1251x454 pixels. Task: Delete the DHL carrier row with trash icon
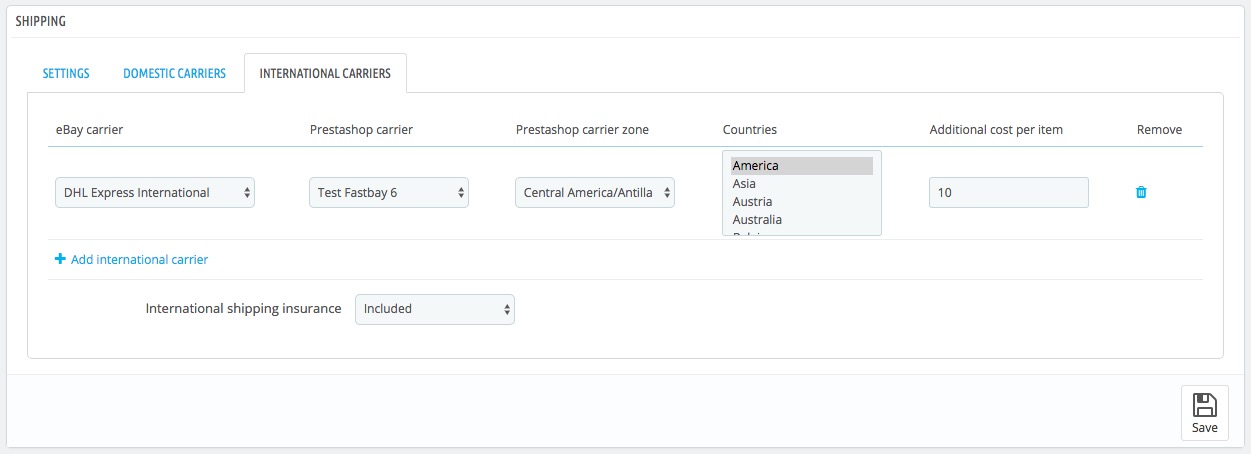pyautogui.click(x=1141, y=192)
